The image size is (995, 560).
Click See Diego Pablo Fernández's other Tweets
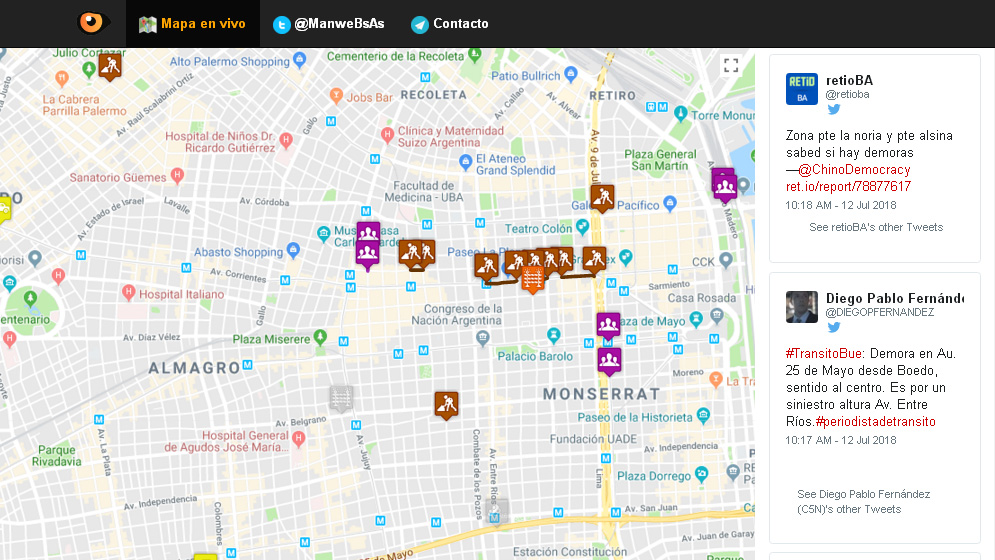click(x=864, y=502)
